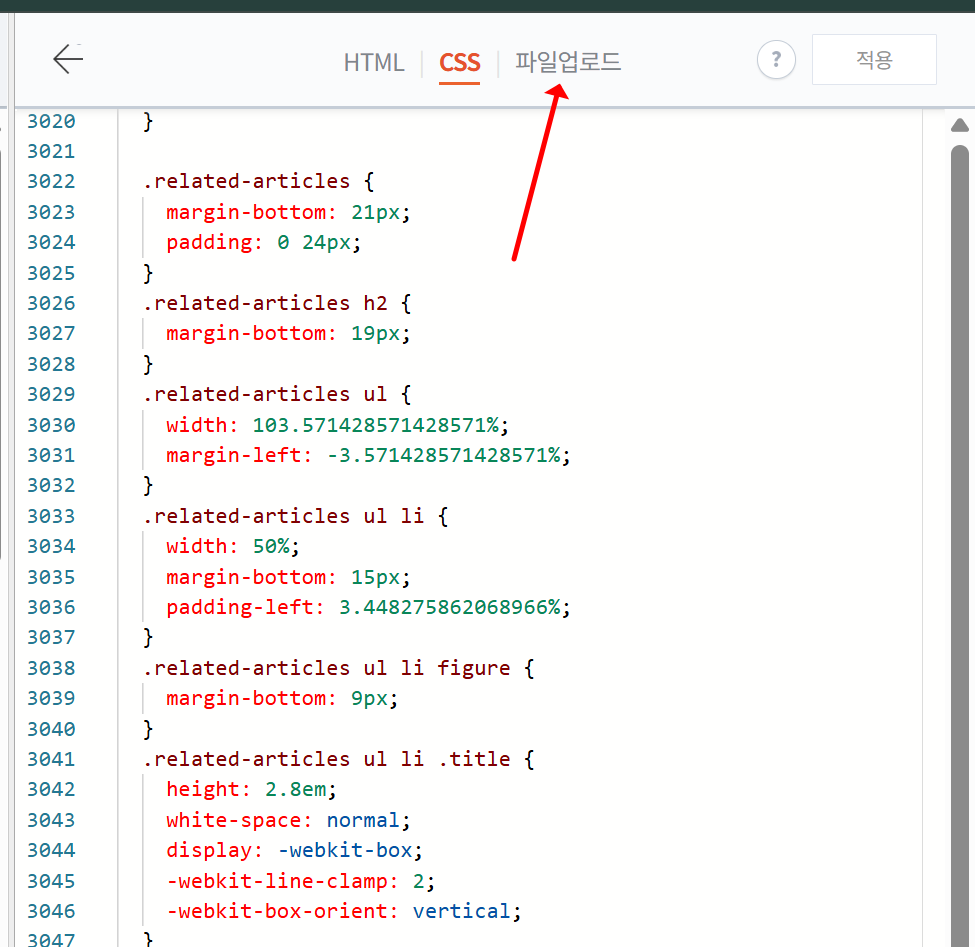The height and width of the screenshot is (947, 975).
Task: Click the .related-articles ul selector on line 3029
Action: coord(265,394)
